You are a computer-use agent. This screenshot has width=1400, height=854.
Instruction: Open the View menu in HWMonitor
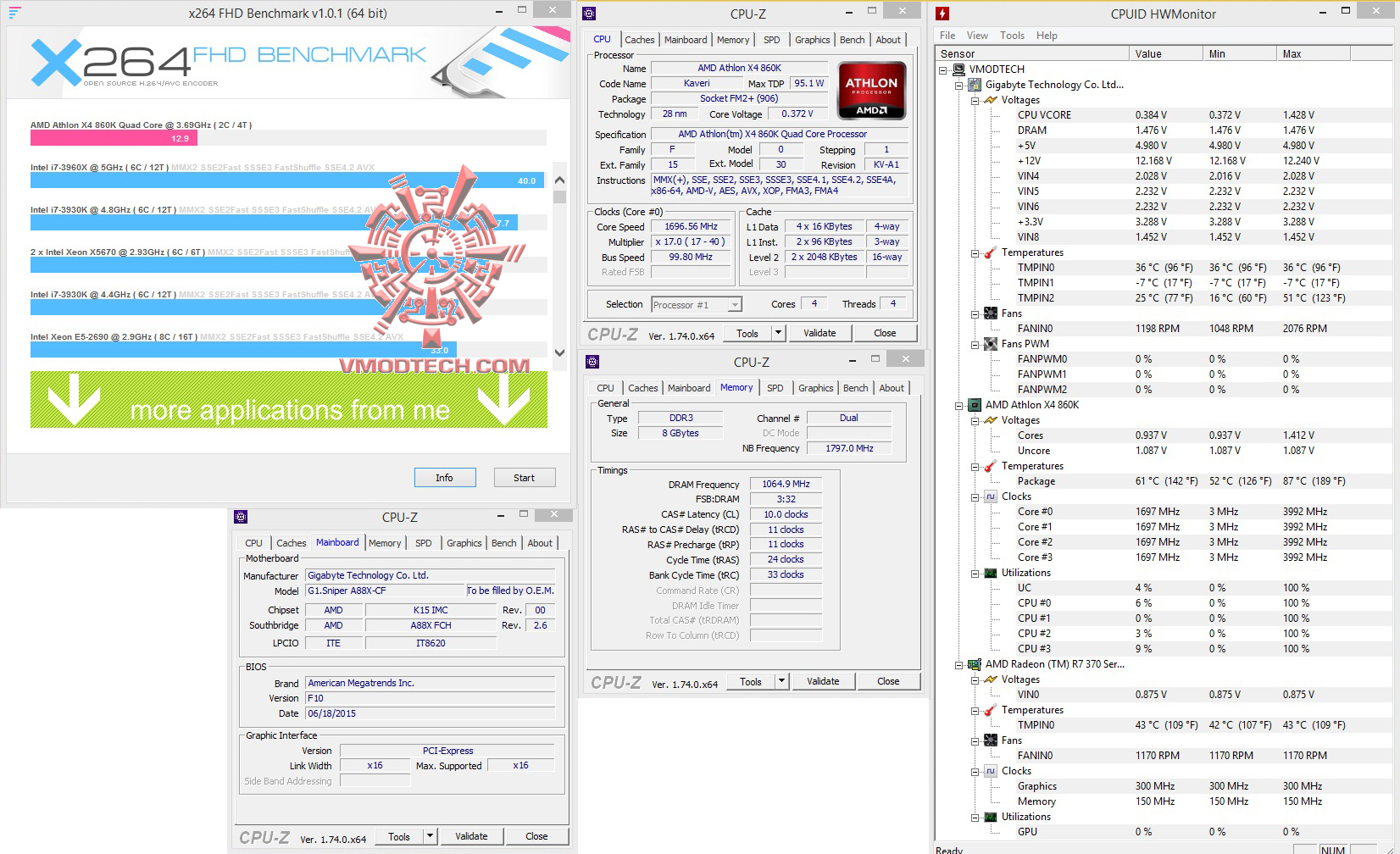click(977, 36)
